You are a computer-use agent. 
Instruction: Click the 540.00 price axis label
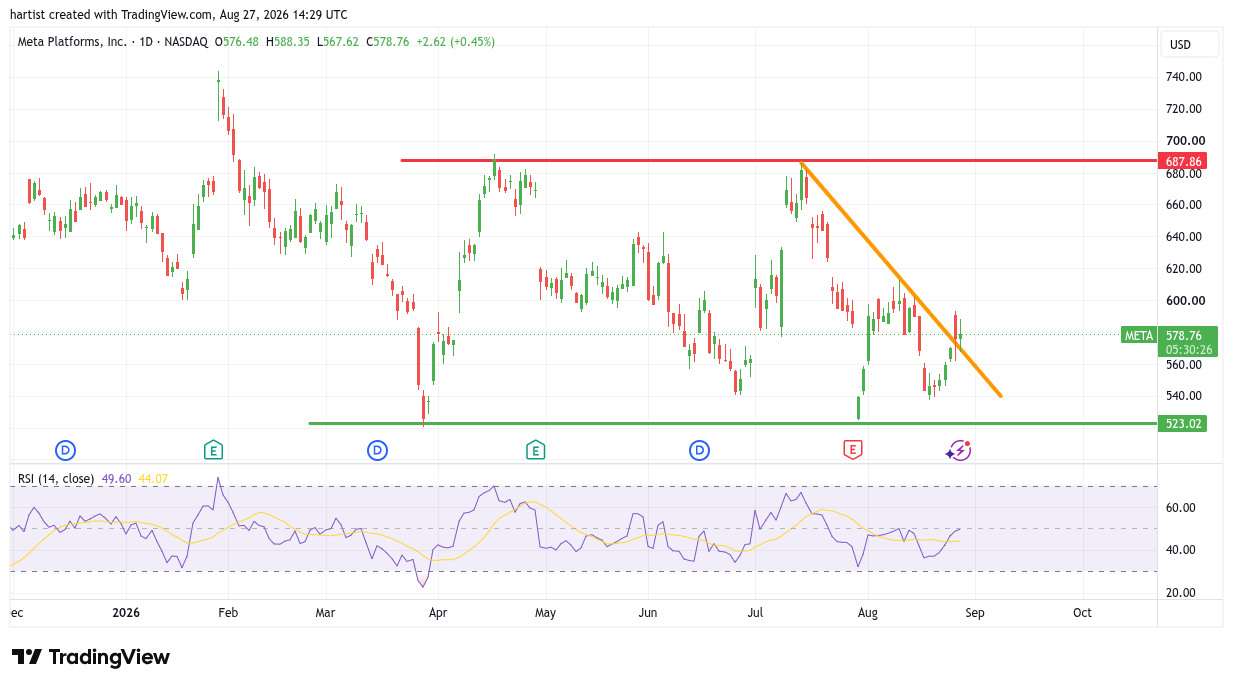tap(1183, 397)
